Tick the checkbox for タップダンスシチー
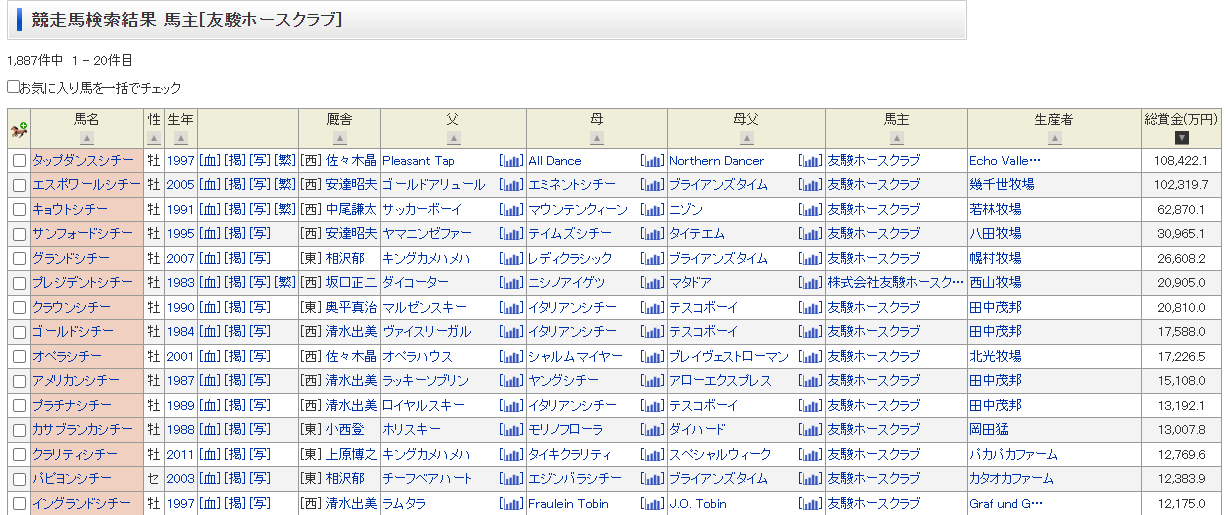Screen dimensions: 1227x515 point(19,161)
